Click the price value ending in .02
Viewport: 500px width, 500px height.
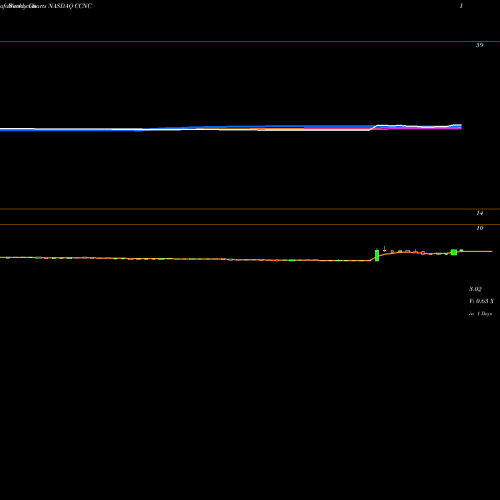point(475,289)
